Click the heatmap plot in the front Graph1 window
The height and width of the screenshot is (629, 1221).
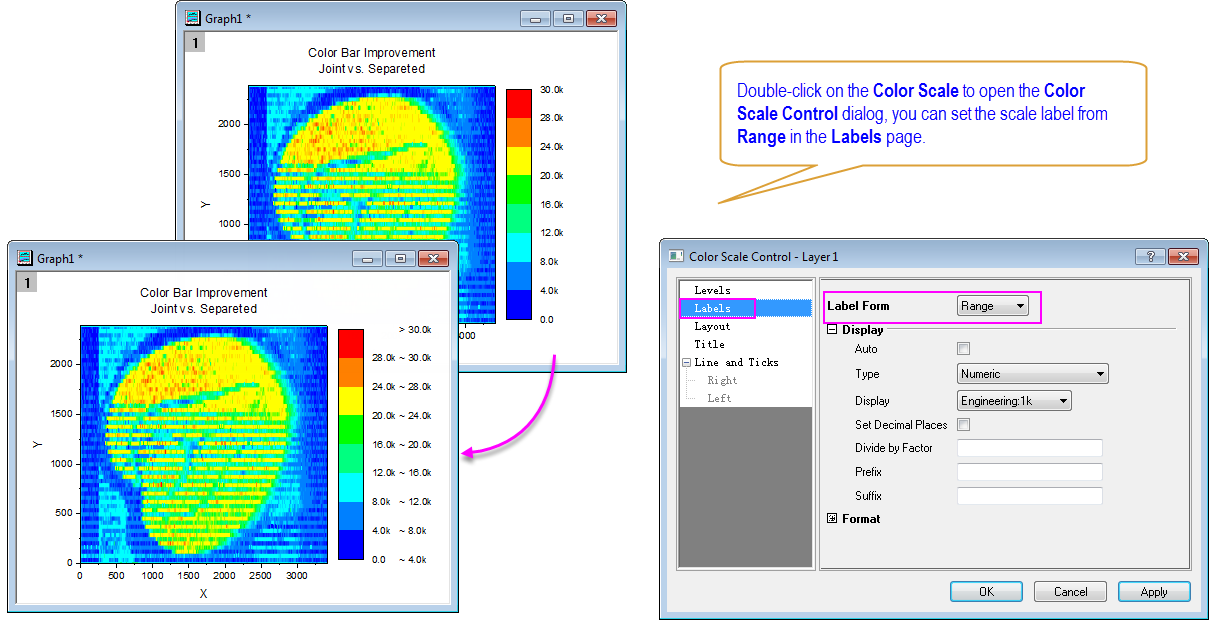(x=204, y=444)
